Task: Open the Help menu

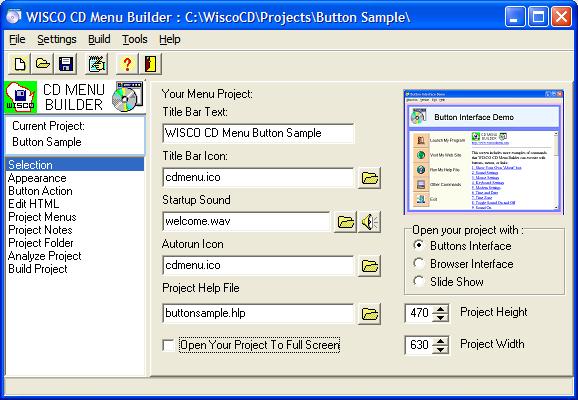Action: 170,39
